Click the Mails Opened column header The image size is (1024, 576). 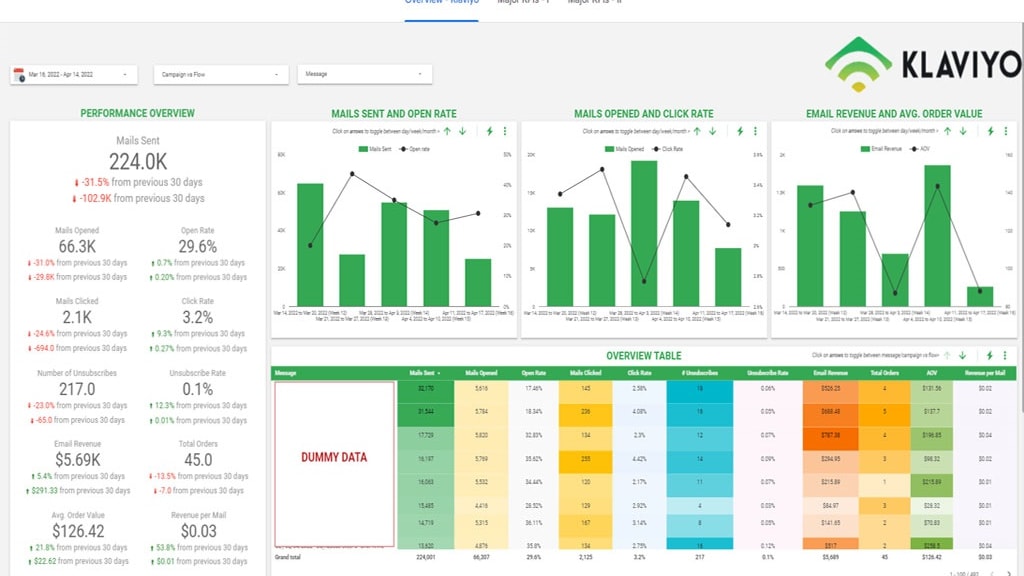coord(481,373)
